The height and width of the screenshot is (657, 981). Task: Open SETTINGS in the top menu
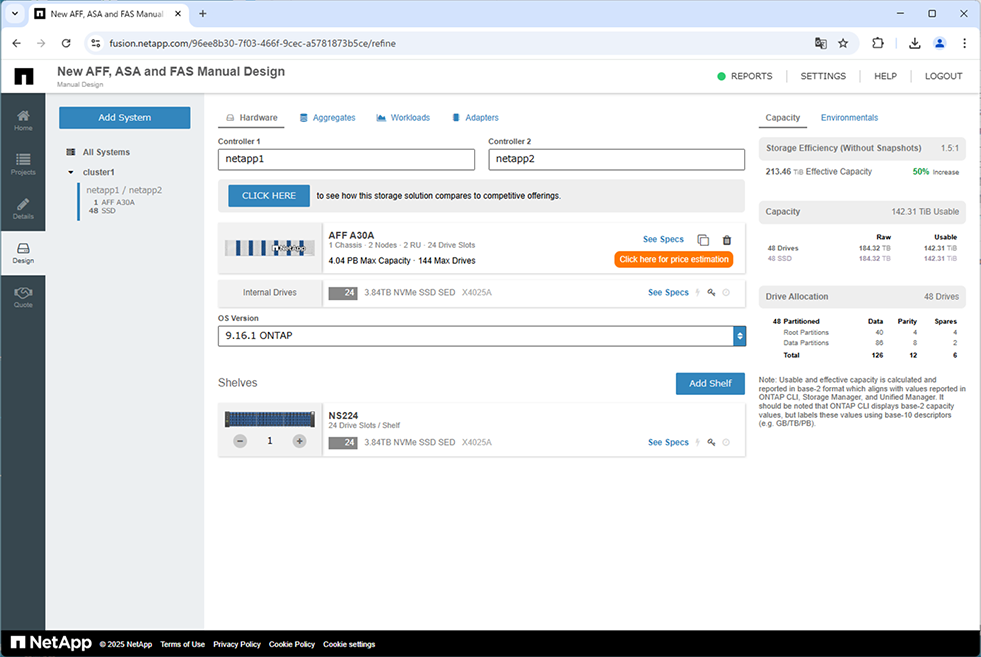click(823, 76)
